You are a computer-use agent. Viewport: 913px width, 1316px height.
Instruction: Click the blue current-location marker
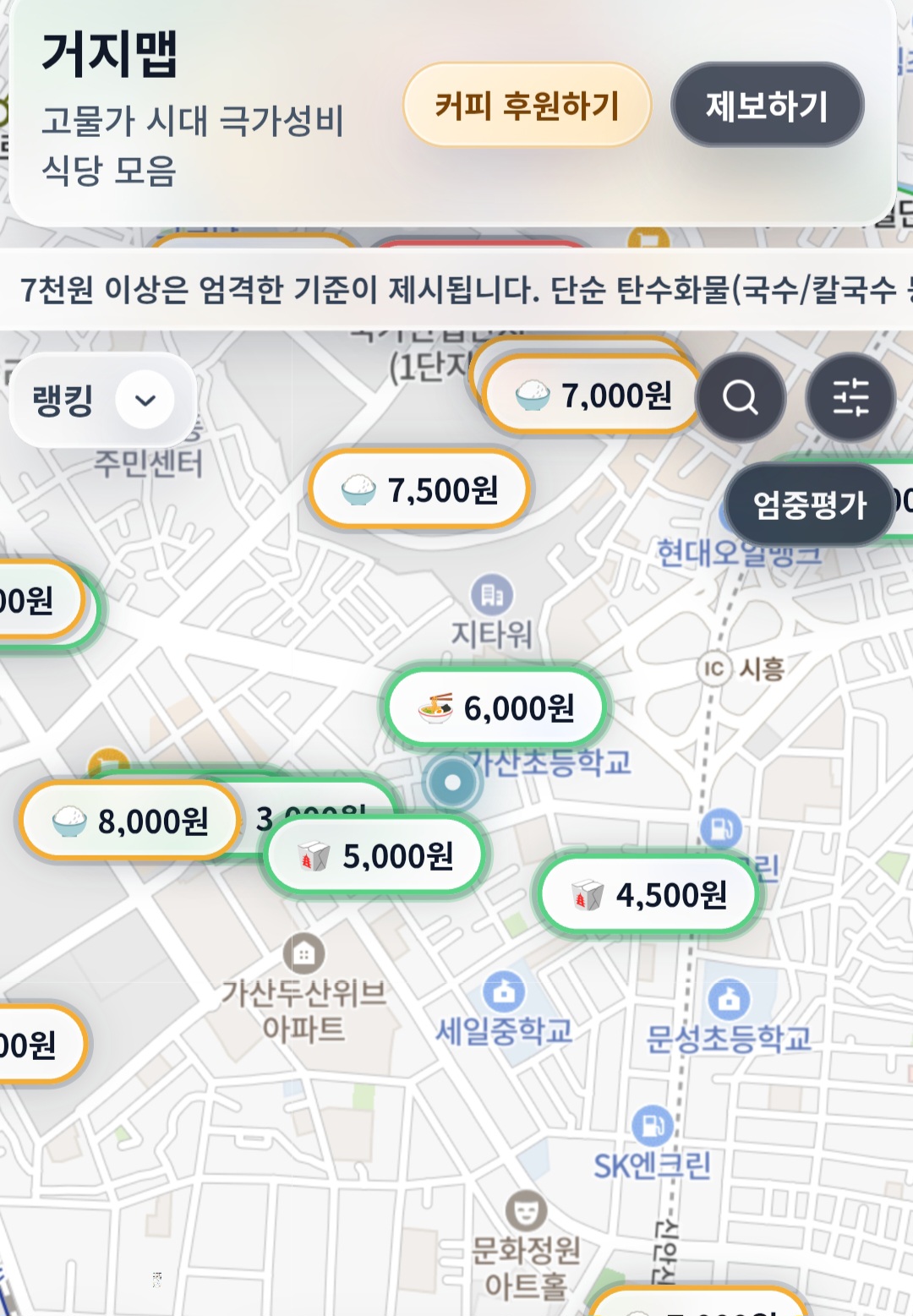[x=452, y=783]
